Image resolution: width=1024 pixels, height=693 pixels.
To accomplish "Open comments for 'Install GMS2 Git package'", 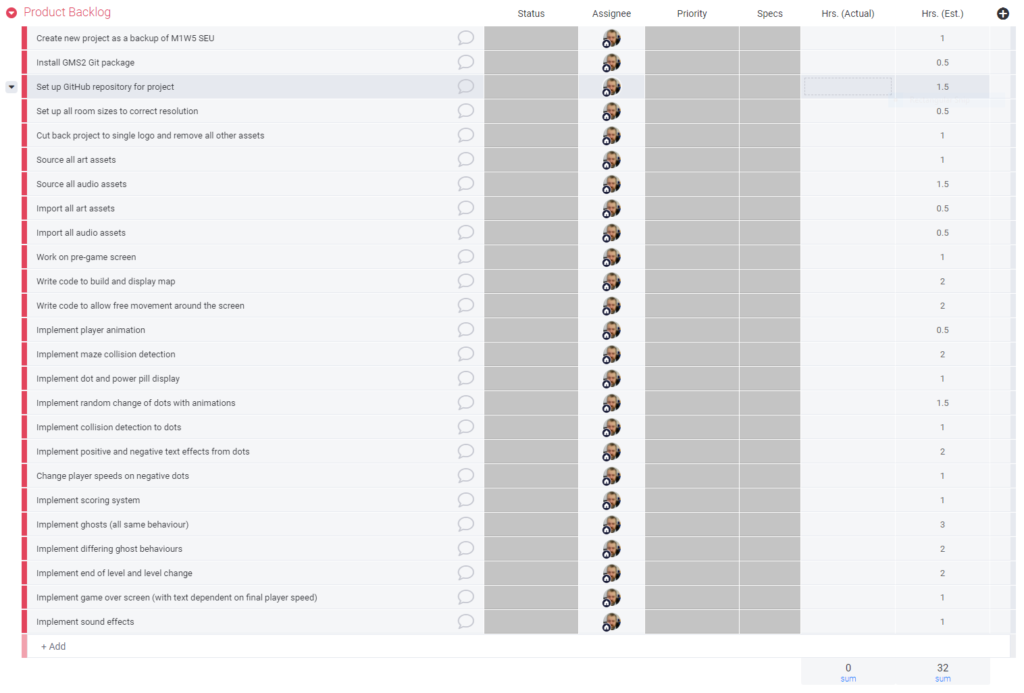I will (465, 62).
